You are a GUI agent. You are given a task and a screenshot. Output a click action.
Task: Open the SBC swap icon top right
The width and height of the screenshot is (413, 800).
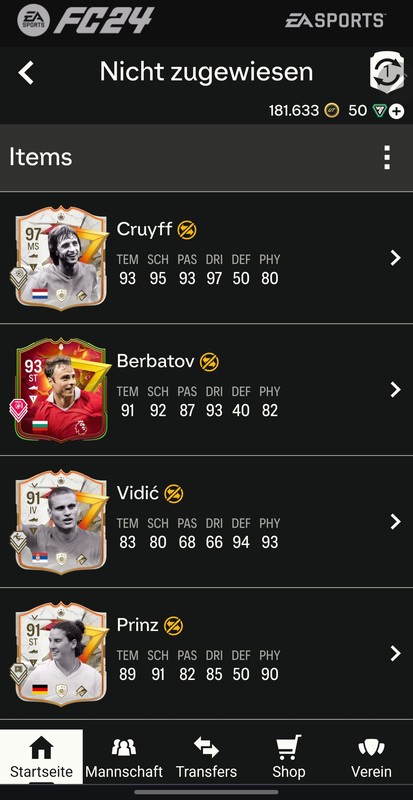coord(387,72)
